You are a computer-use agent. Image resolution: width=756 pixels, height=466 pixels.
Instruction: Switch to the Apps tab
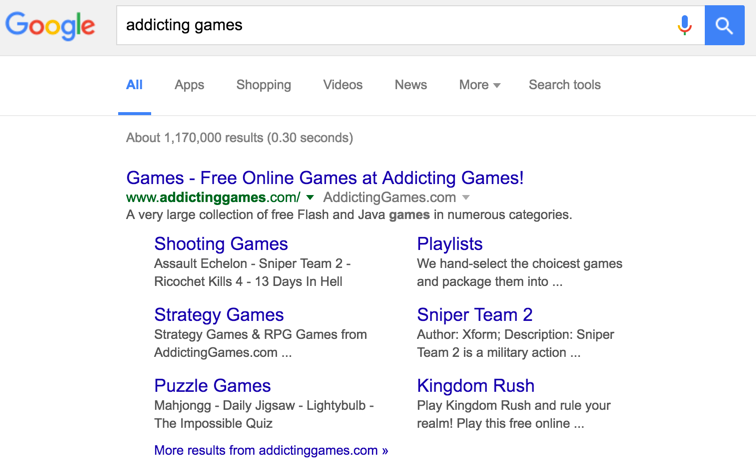click(189, 85)
